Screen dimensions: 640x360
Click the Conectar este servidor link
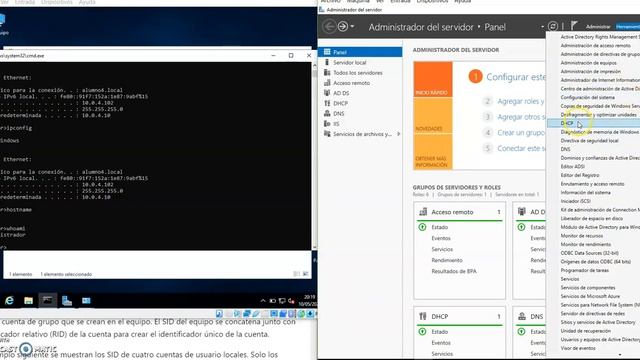(522, 148)
